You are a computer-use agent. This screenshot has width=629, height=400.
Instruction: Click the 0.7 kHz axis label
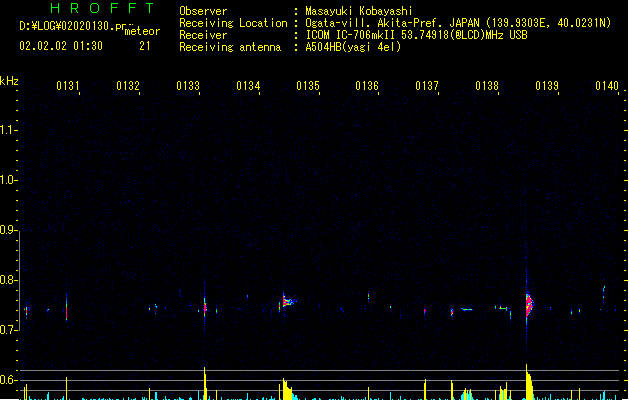(8, 330)
